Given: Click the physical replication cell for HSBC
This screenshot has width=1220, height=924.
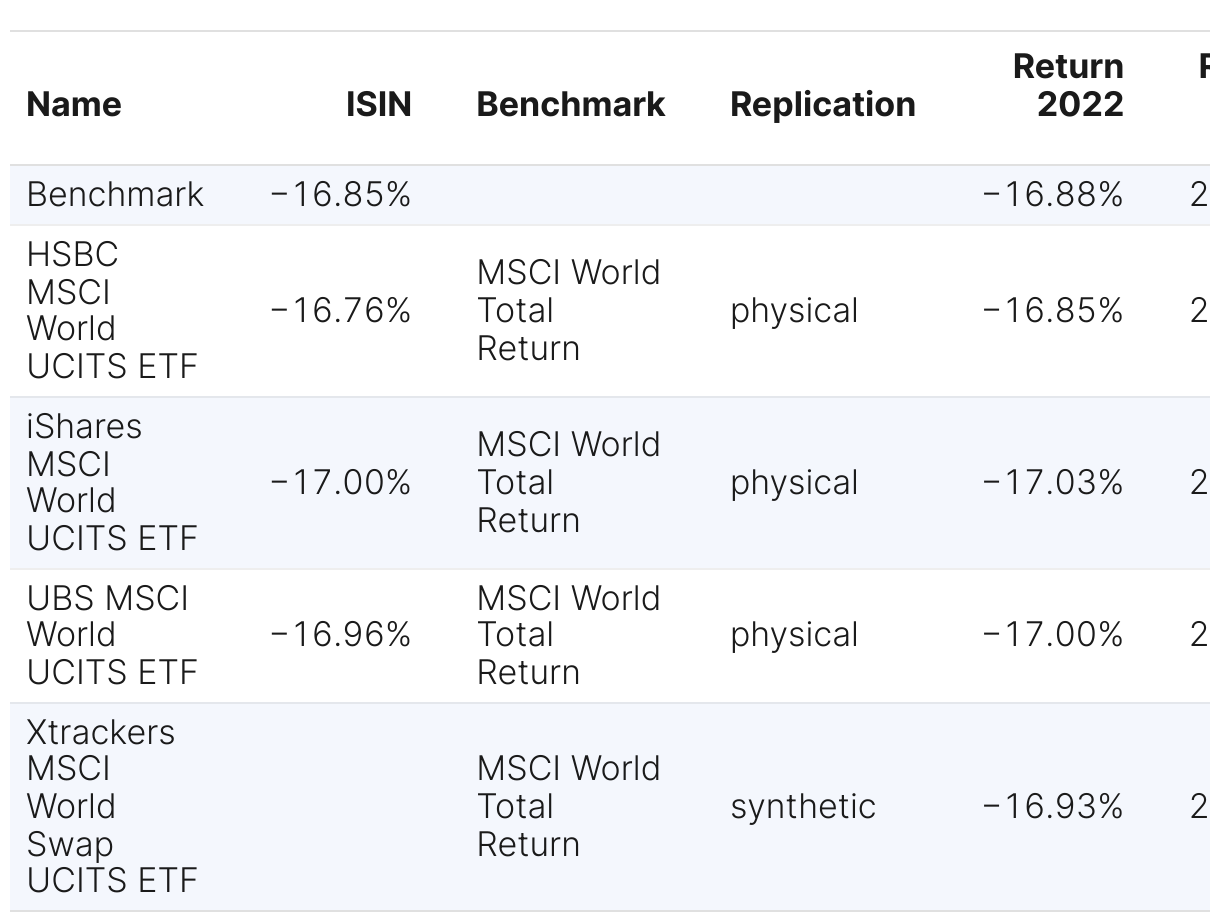Looking at the screenshot, I should (794, 311).
